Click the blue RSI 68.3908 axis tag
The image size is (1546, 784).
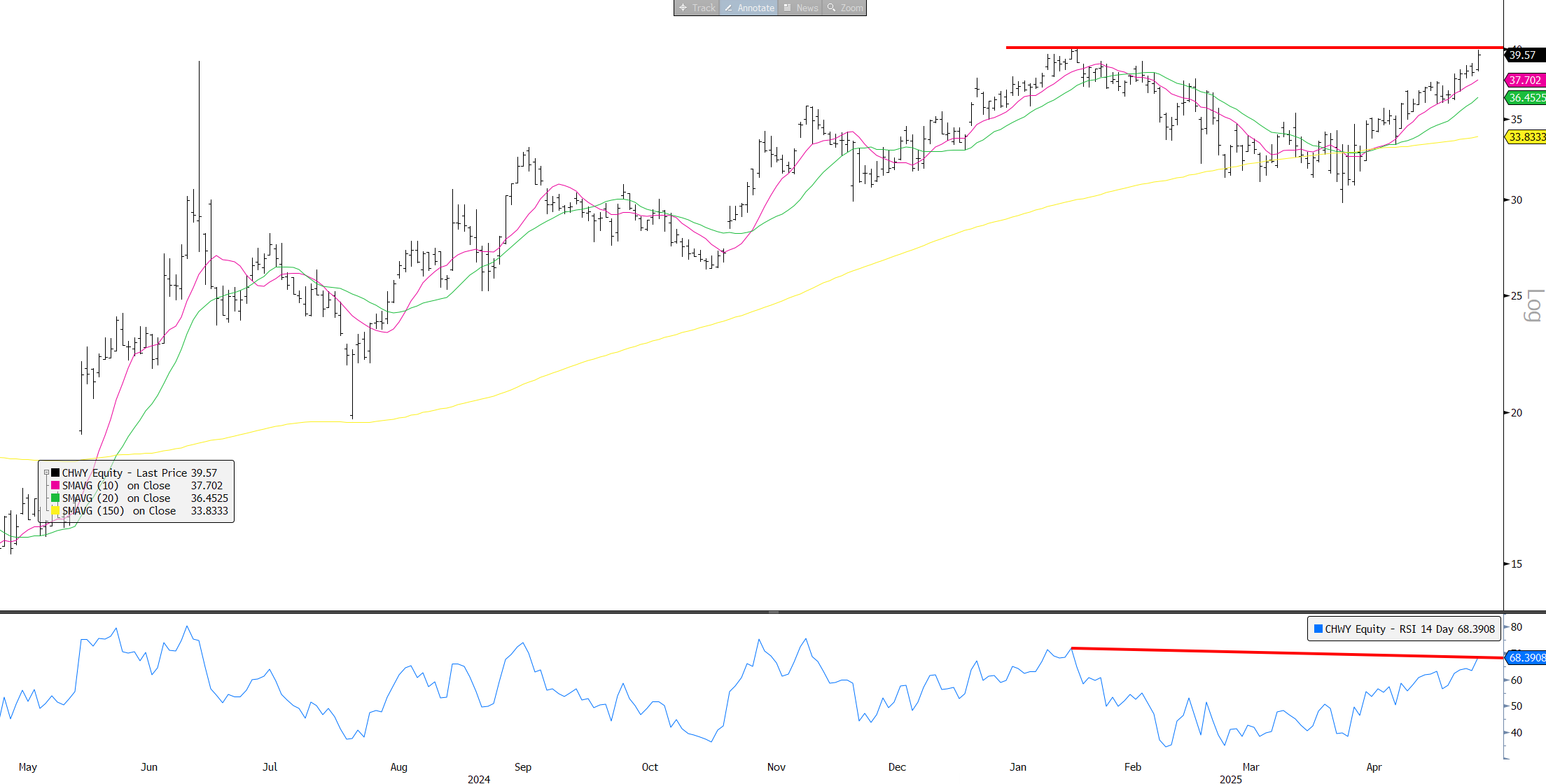(x=1526, y=658)
